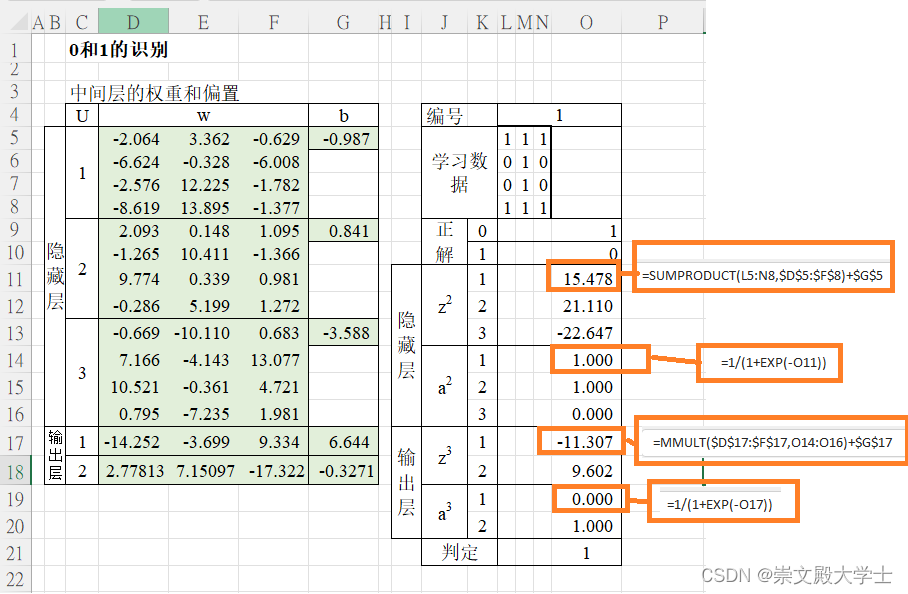This screenshot has height=594, width=908.
Task: Select output weight cell 9.334
Action: (x=273, y=442)
